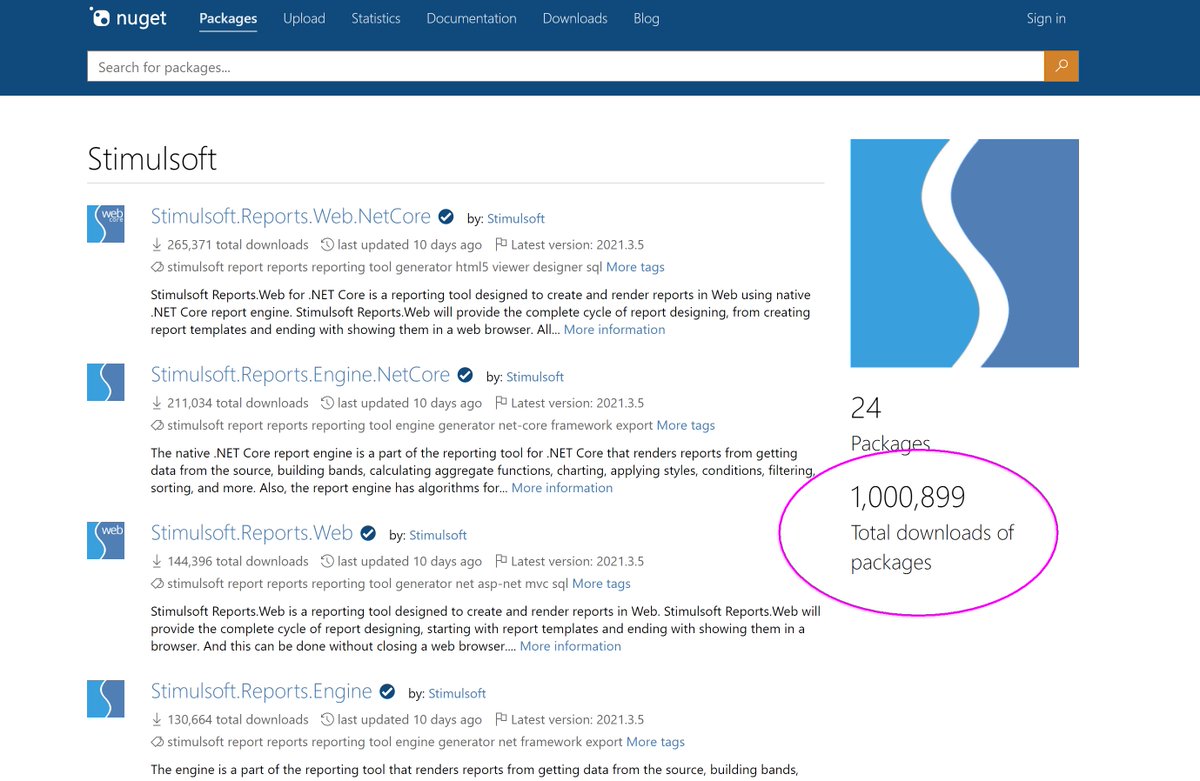Image resolution: width=1200 pixels, height=781 pixels.
Task: Click download icon by 144,396 total downloads
Action: click(x=157, y=561)
